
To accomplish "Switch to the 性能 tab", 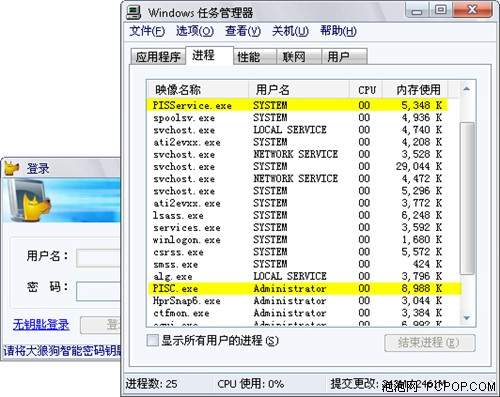I will (255, 57).
